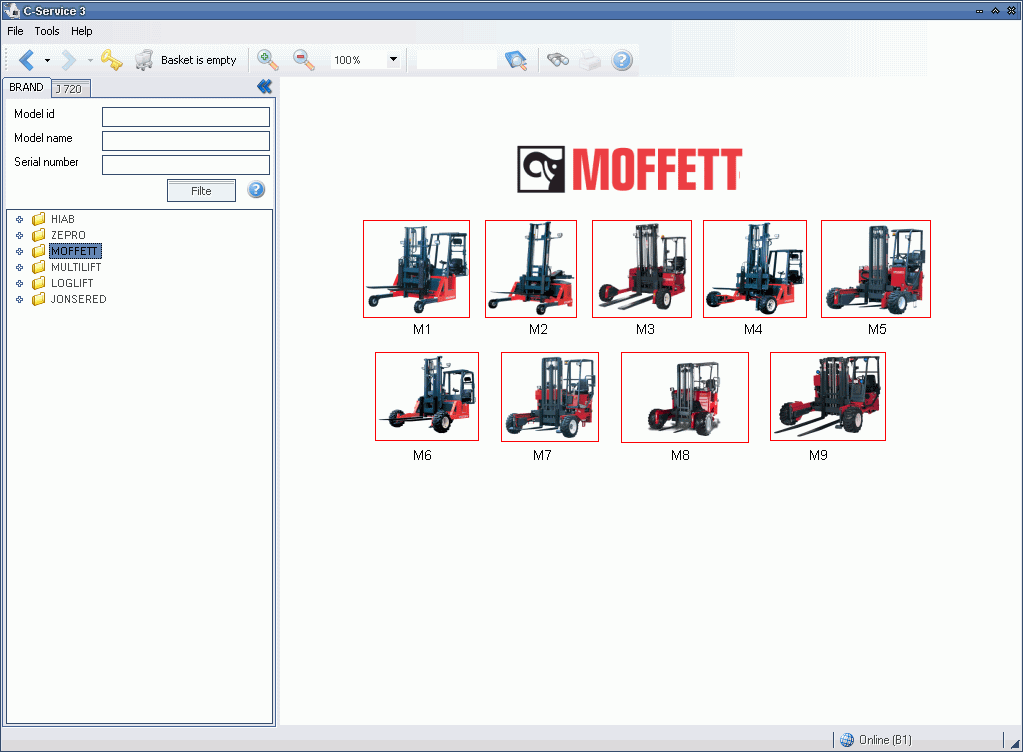Open the M3 forklift thumbnail

pyautogui.click(x=641, y=268)
